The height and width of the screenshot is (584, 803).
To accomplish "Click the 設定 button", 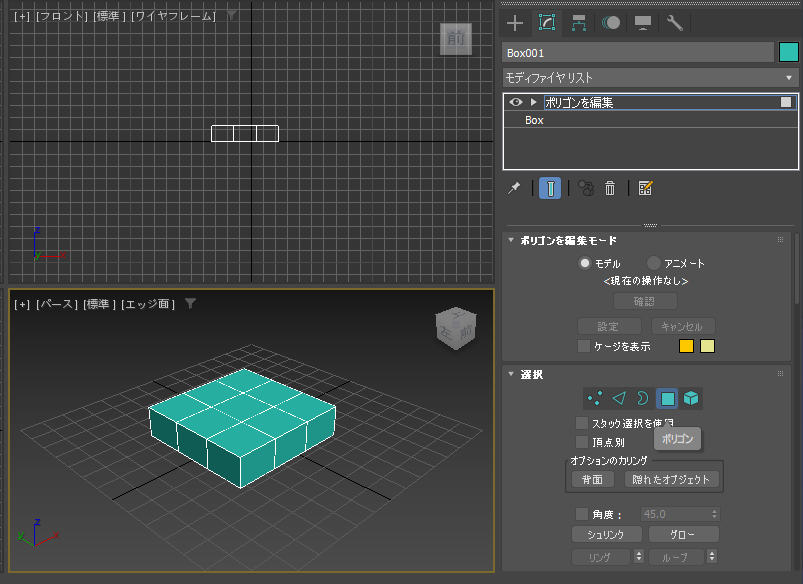I will point(609,326).
